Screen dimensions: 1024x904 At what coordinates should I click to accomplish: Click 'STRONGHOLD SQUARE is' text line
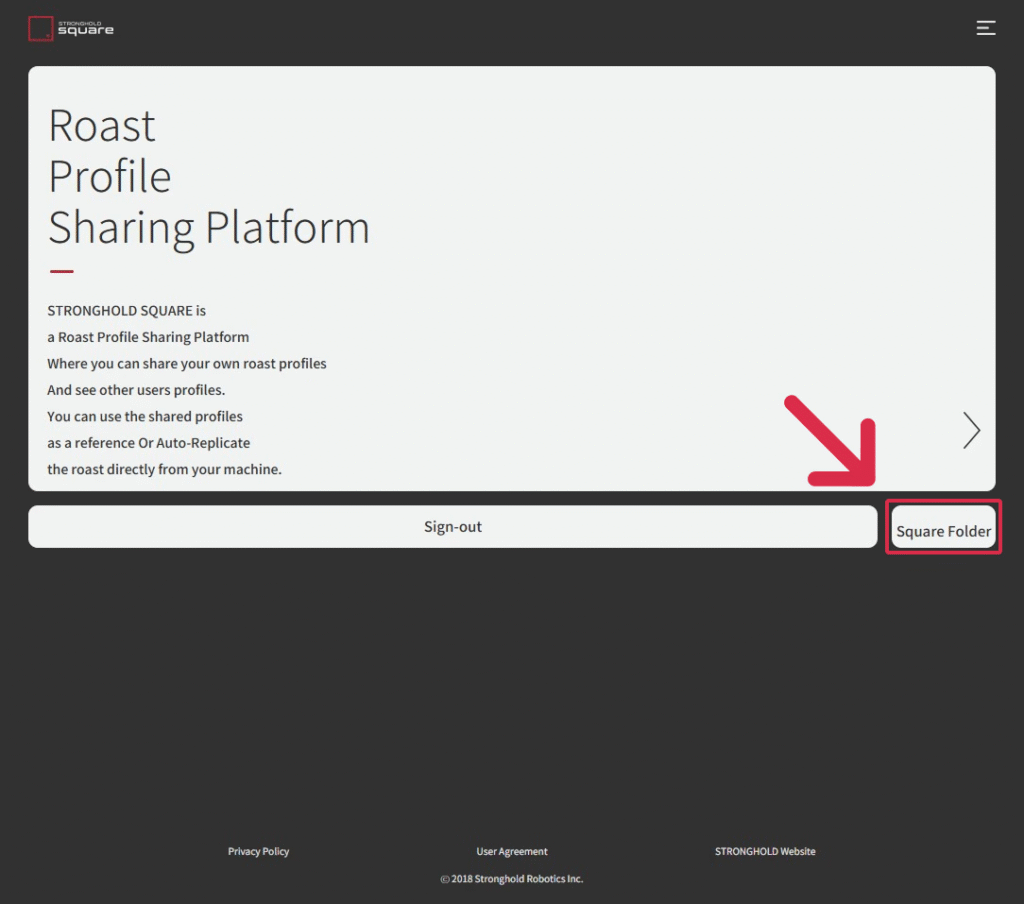coord(126,311)
